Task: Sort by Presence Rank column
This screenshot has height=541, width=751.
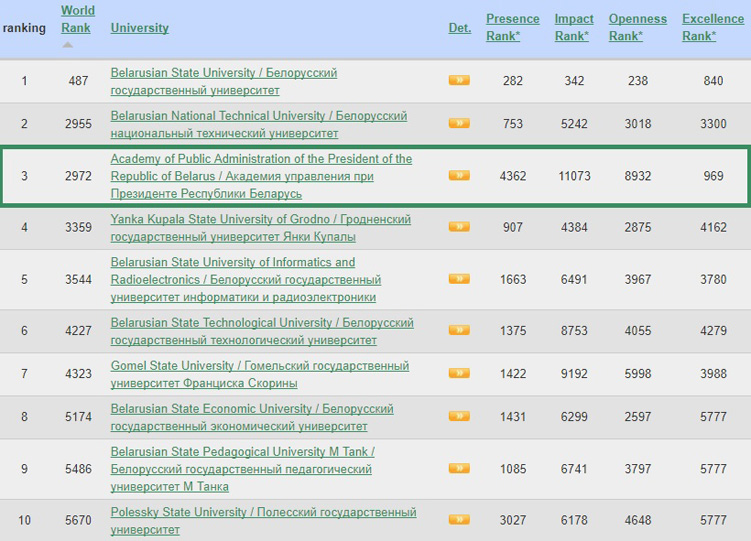Action: coord(512,27)
